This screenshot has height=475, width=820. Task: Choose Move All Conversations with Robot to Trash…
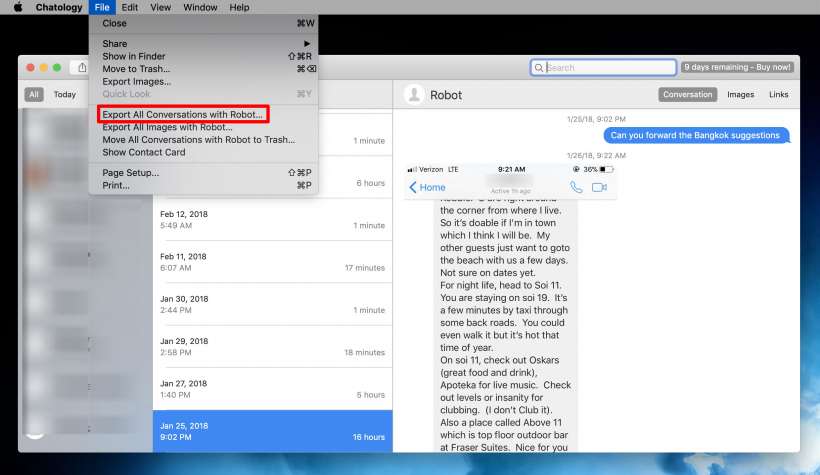pos(203,140)
